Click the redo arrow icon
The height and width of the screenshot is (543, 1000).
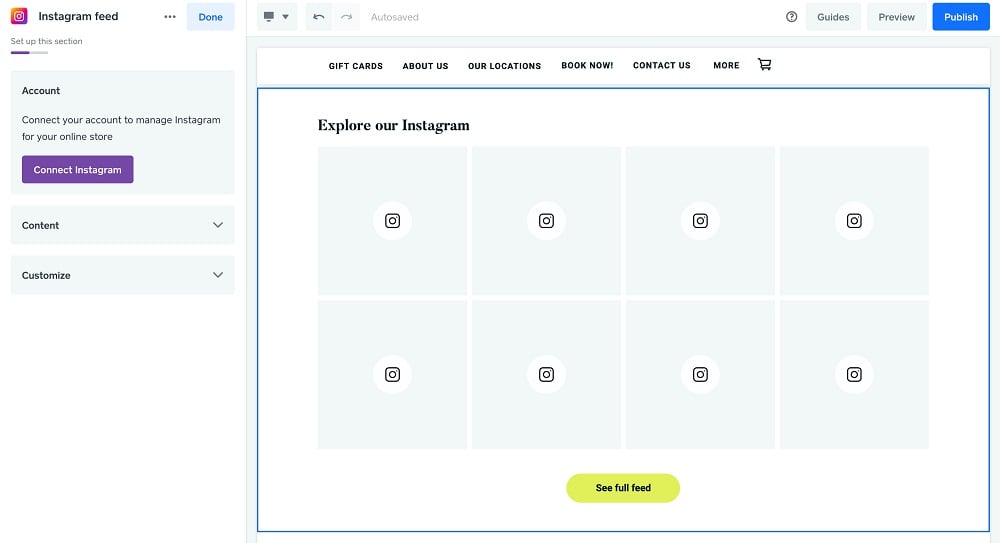pyautogui.click(x=346, y=17)
